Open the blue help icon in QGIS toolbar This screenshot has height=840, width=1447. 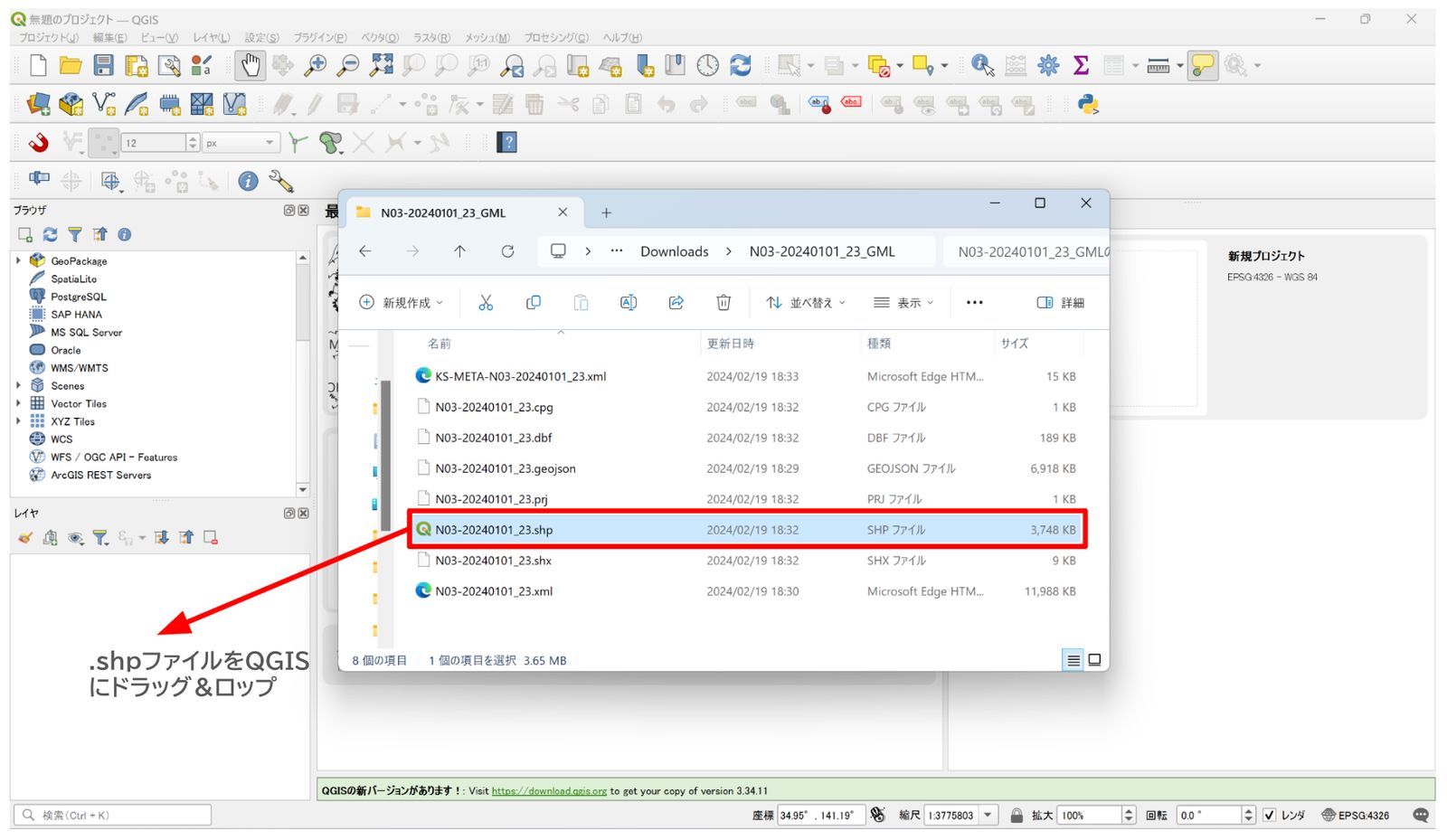pos(507,143)
